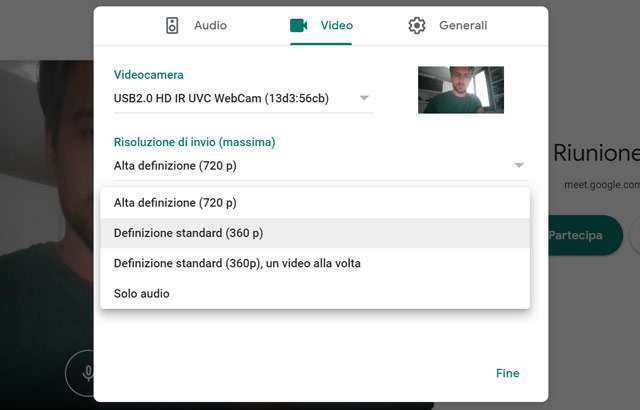Switch to the Audio tab label
The width and height of the screenshot is (640, 410).
210,26
